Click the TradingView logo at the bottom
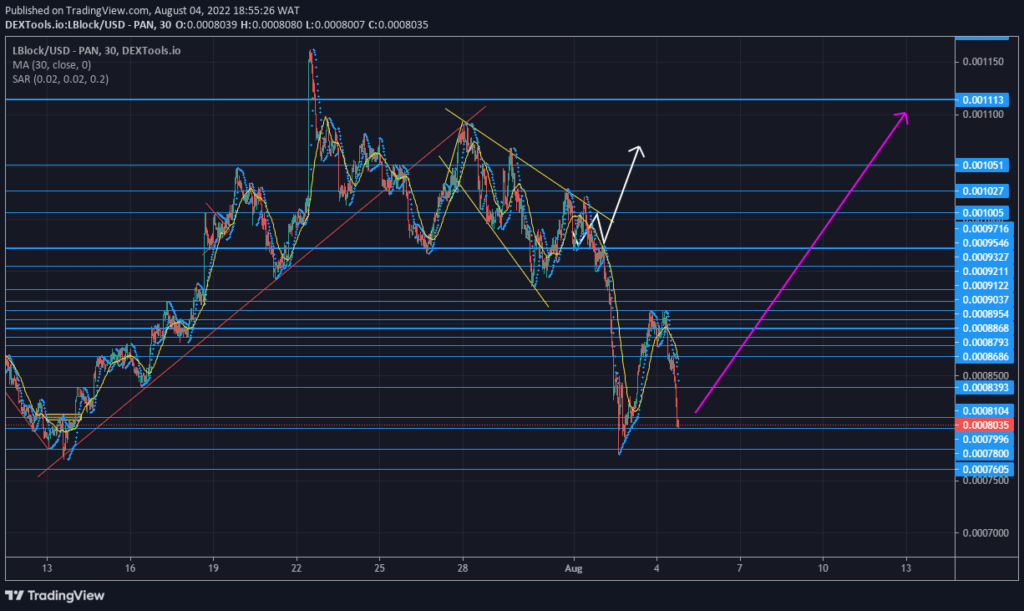Viewport: 1024px width, 611px height. pyautogui.click(x=55, y=595)
